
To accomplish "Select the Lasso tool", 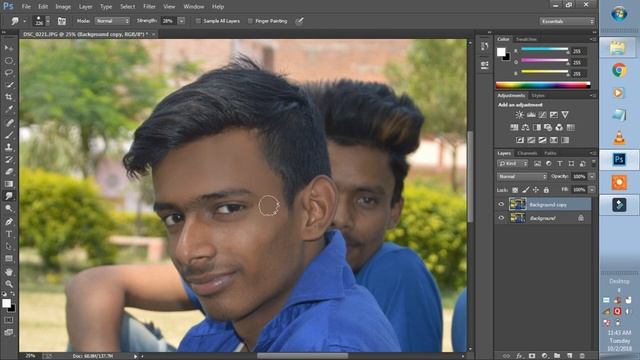I will click(x=9, y=73).
